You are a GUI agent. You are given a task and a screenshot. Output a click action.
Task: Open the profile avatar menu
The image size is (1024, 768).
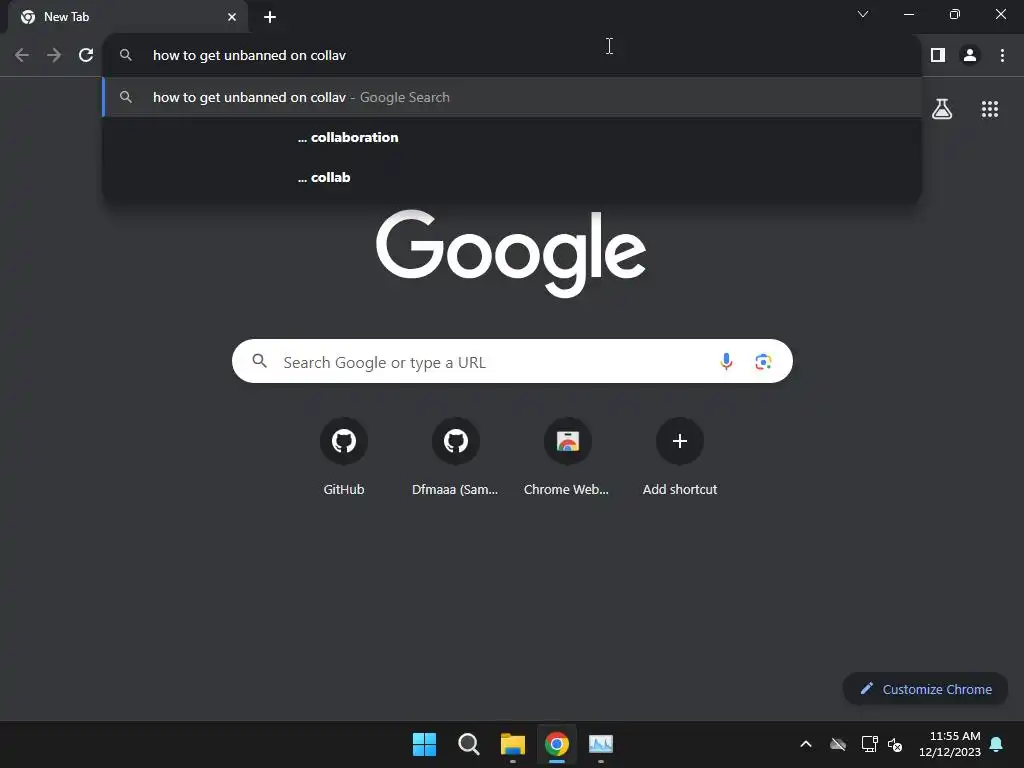(970, 56)
